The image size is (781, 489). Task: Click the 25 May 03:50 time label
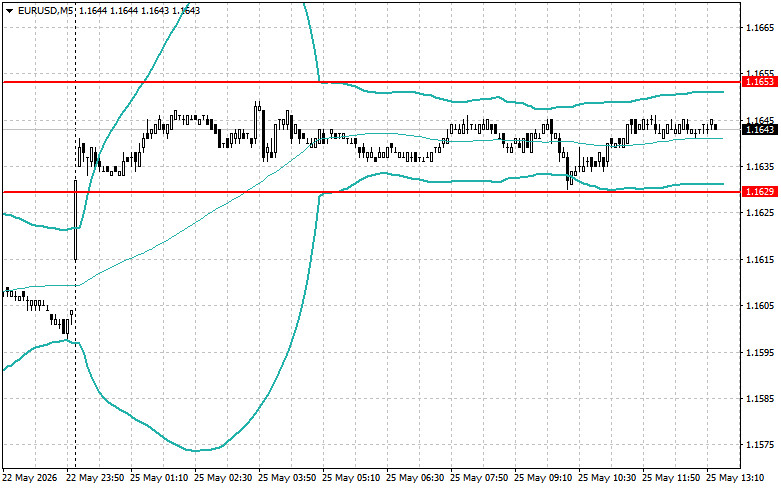[287, 478]
